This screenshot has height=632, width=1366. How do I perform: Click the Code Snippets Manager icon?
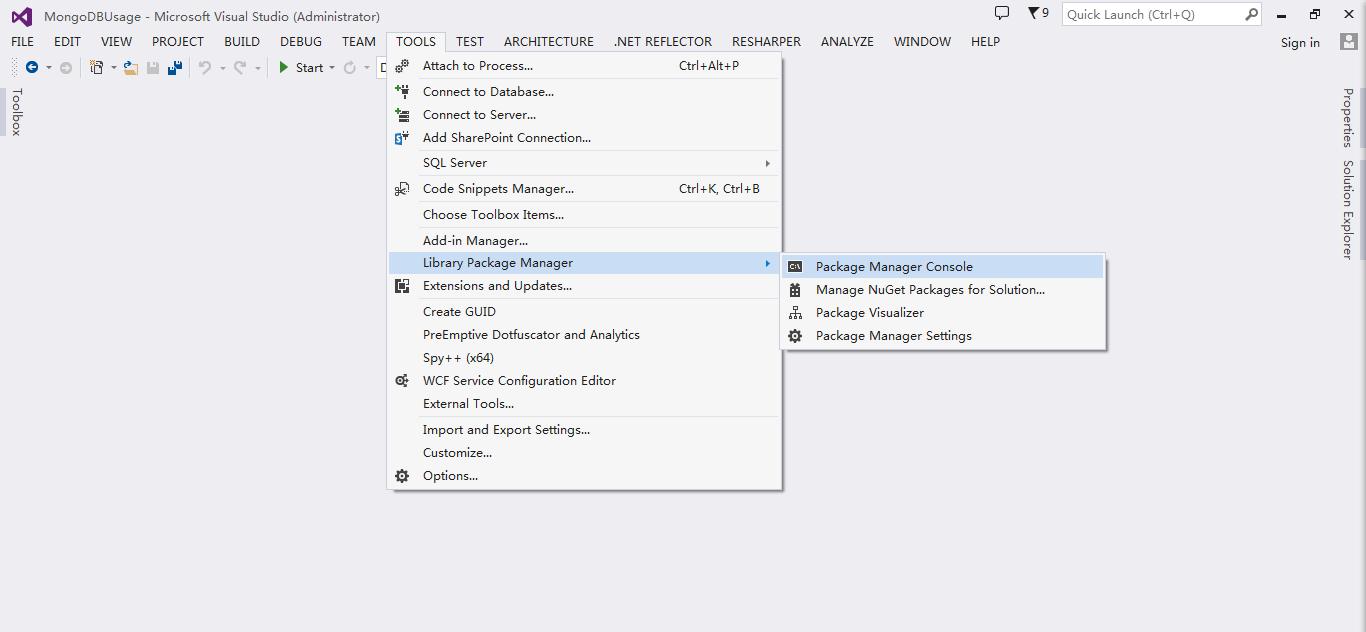point(402,189)
